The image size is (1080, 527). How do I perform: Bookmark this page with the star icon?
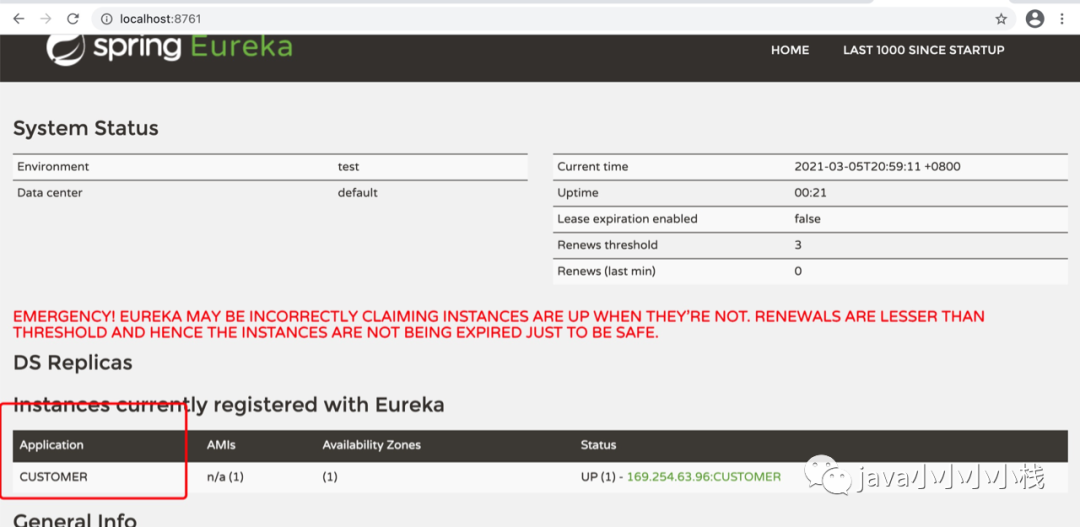1001,19
